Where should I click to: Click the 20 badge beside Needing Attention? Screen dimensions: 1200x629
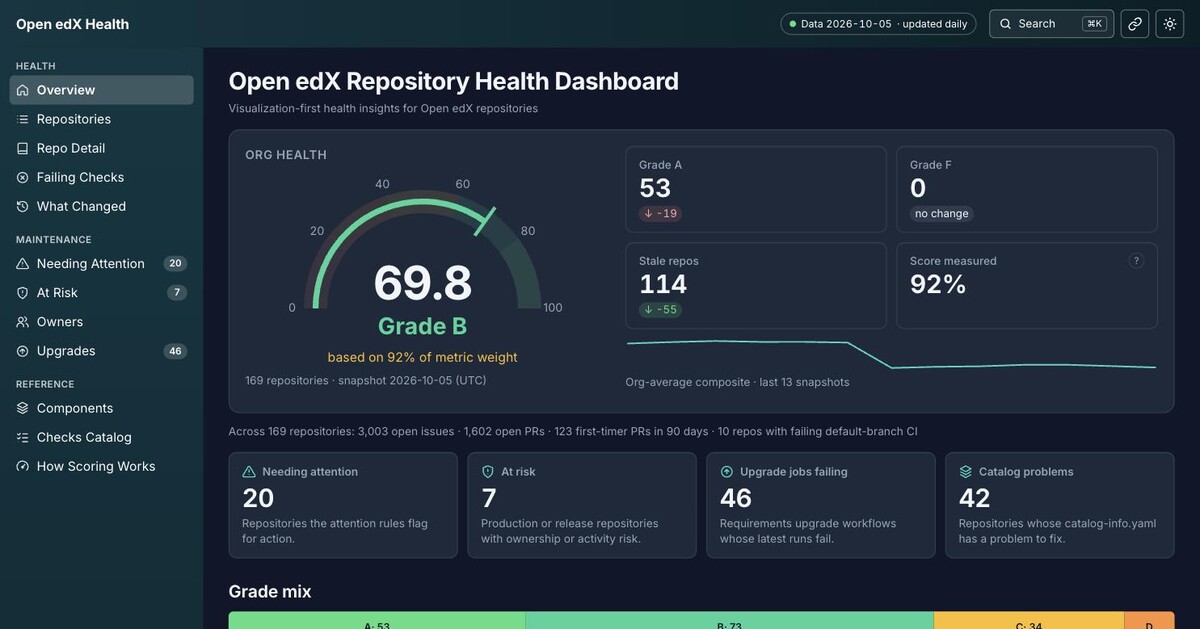point(175,264)
